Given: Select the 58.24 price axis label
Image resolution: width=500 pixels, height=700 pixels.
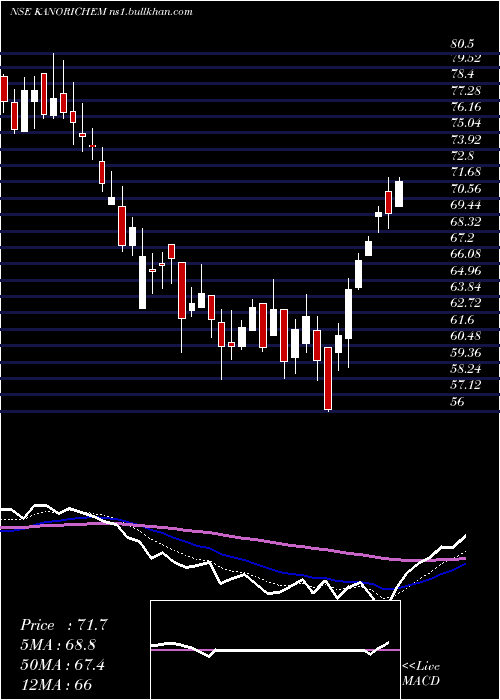Looking at the screenshot, I should [466, 369].
